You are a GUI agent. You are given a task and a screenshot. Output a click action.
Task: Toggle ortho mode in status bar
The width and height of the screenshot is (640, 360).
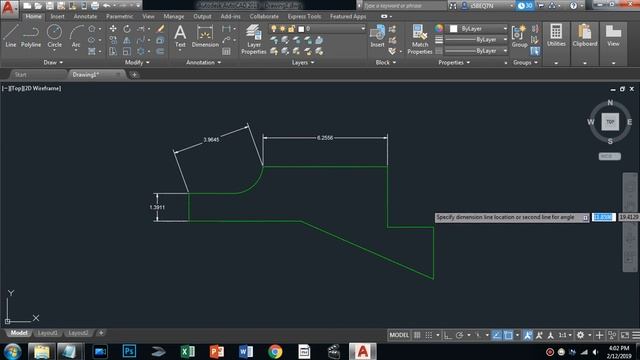tap(448, 335)
